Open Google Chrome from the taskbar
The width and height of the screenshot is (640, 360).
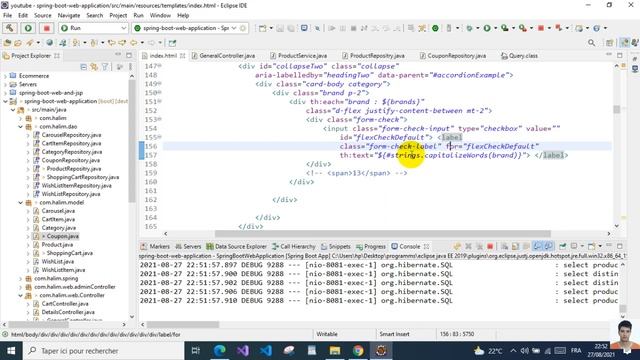(358, 351)
